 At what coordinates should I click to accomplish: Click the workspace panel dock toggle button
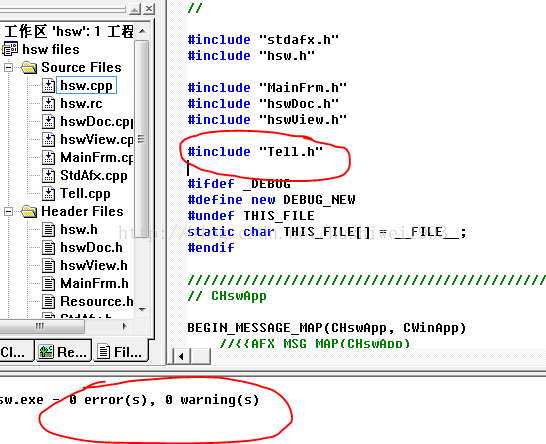pos(135,8)
